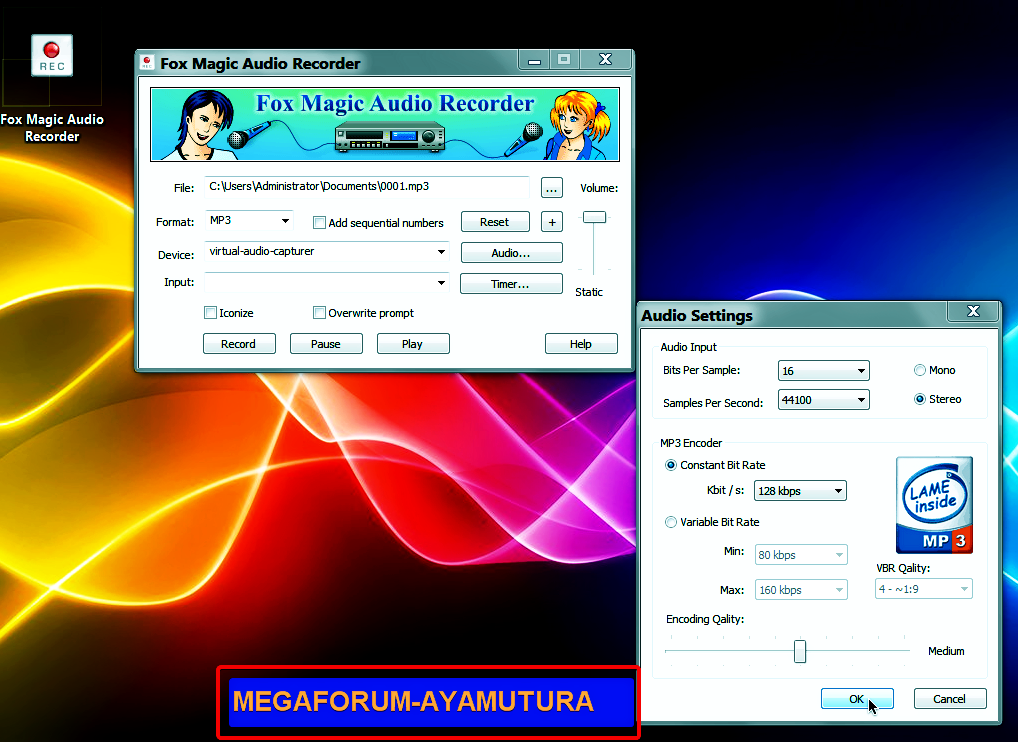1018x742 pixels.
Task: Open Help in the recorder window
Action: tap(581, 344)
